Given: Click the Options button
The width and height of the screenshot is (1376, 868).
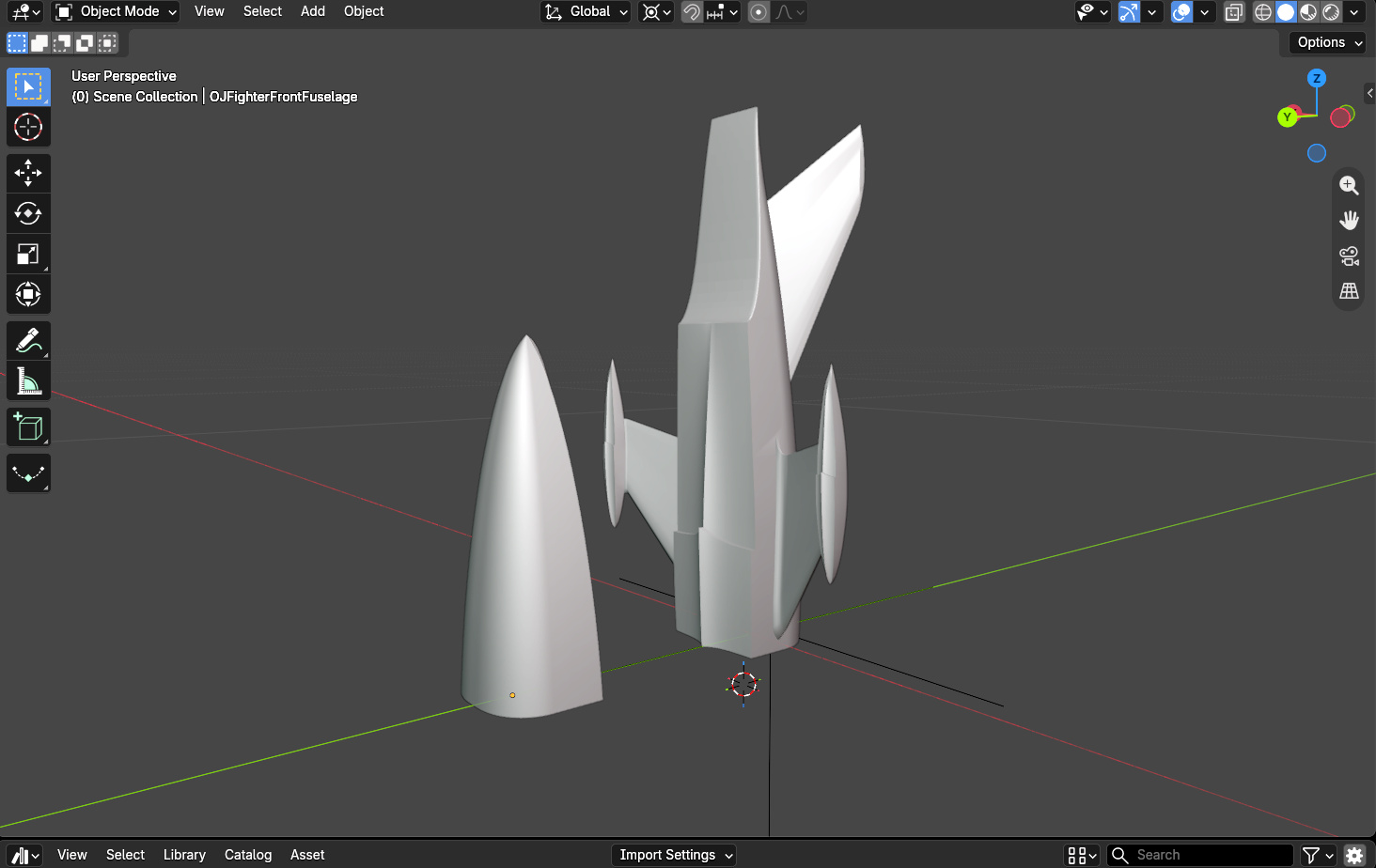Looking at the screenshot, I should click(x=1328, y=42).
